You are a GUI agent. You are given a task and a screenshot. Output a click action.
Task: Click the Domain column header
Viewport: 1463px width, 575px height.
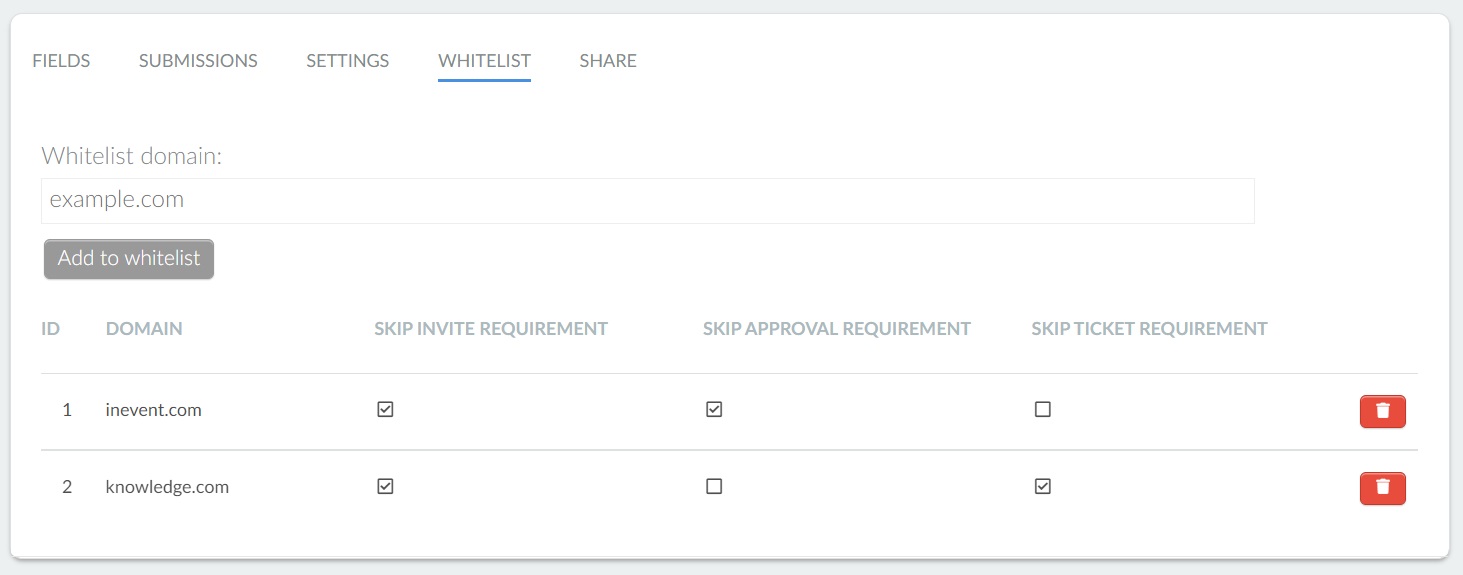[x=144, y=328]
